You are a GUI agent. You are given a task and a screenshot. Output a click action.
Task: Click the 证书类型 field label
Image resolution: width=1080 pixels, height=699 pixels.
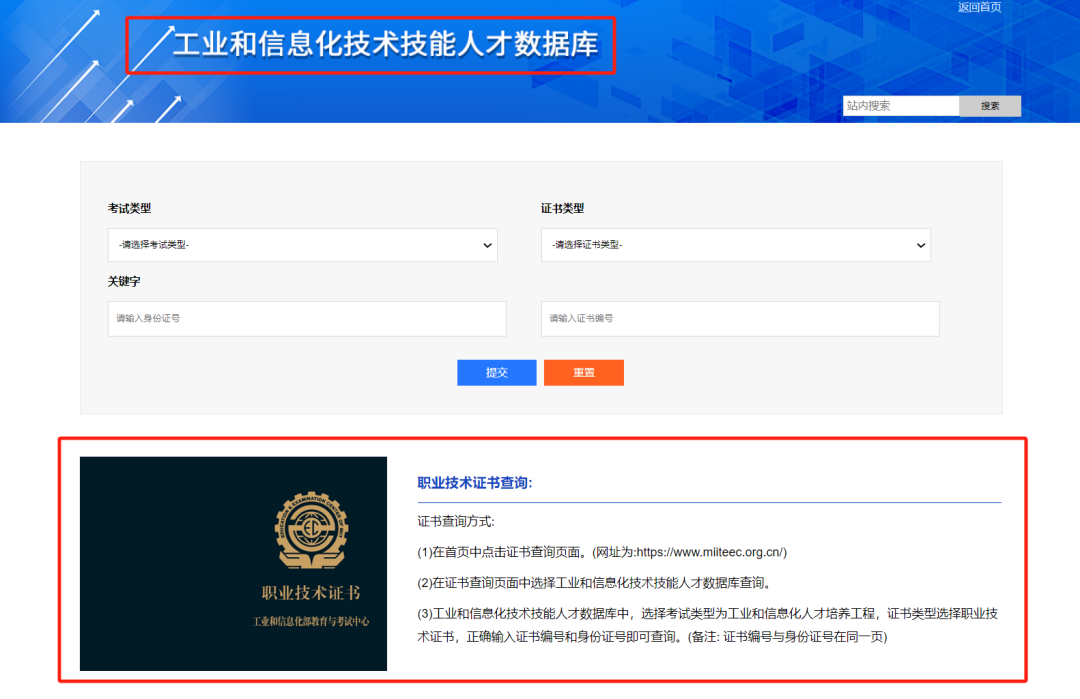[x=562, y=208]
